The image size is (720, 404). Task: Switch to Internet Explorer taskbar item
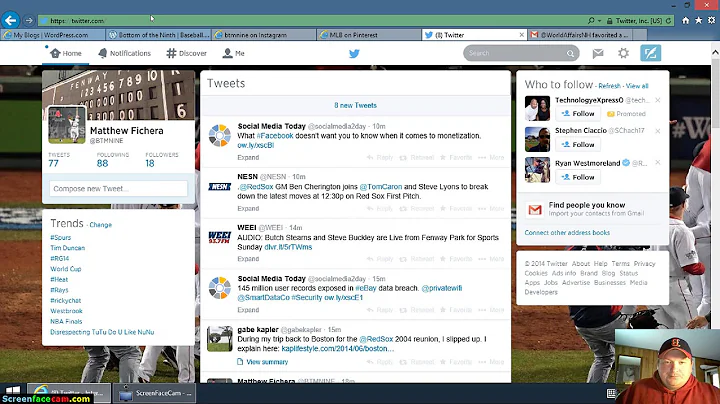(69, 393)
